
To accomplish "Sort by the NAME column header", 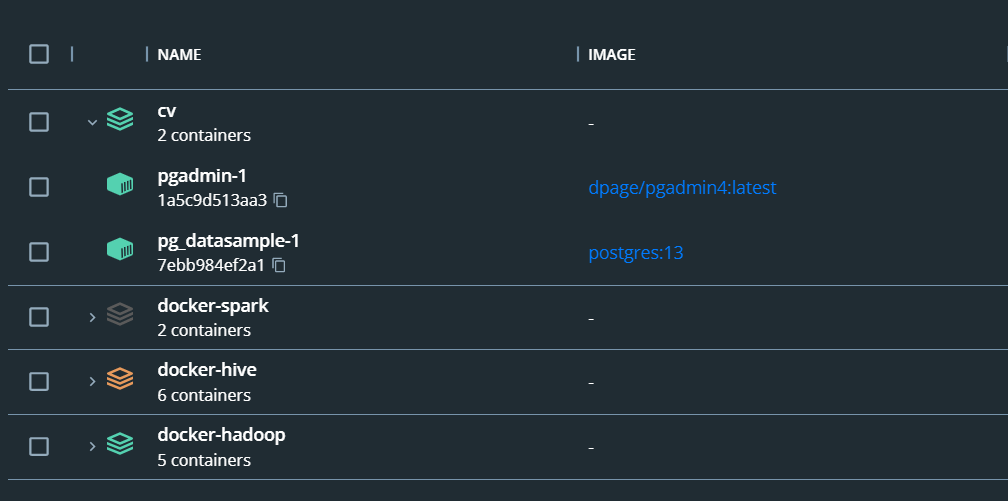I will (179, 55).
